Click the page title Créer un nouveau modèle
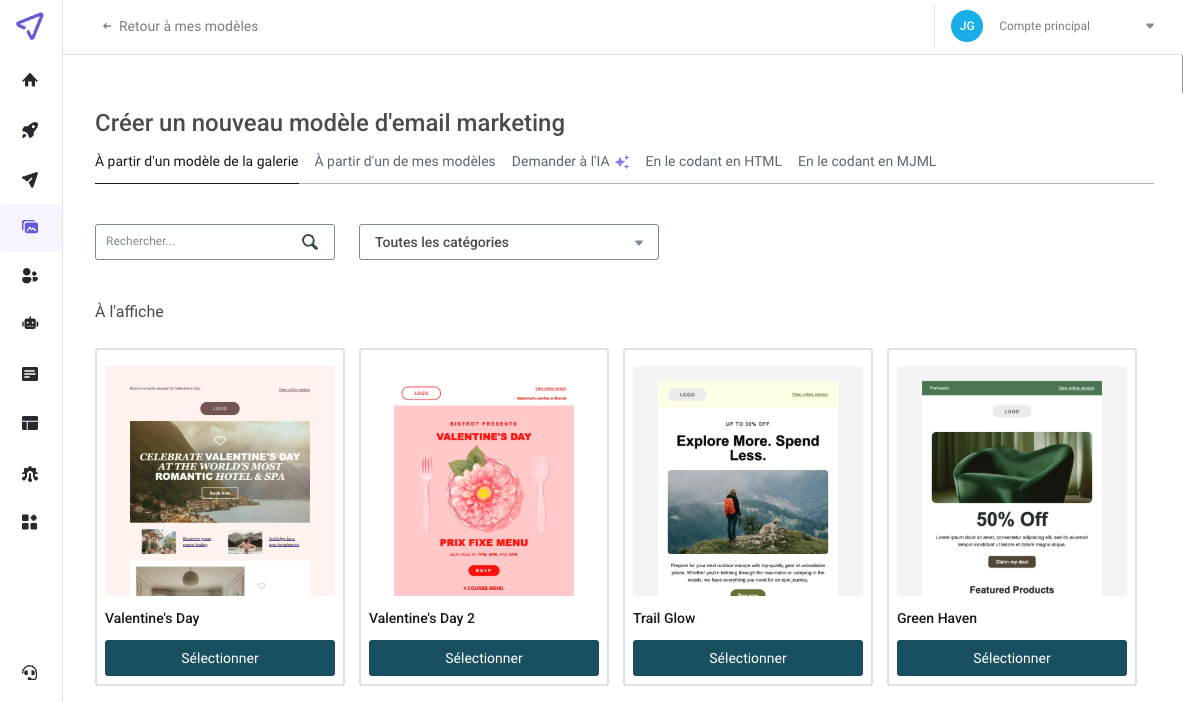Screen dimensions: 1183x702 [330, 123]
